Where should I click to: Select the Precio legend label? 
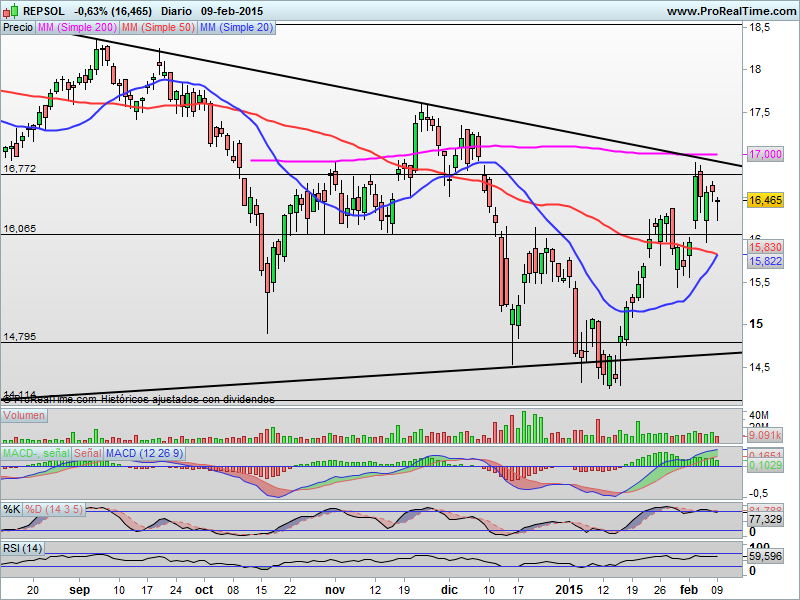point(18,28)
